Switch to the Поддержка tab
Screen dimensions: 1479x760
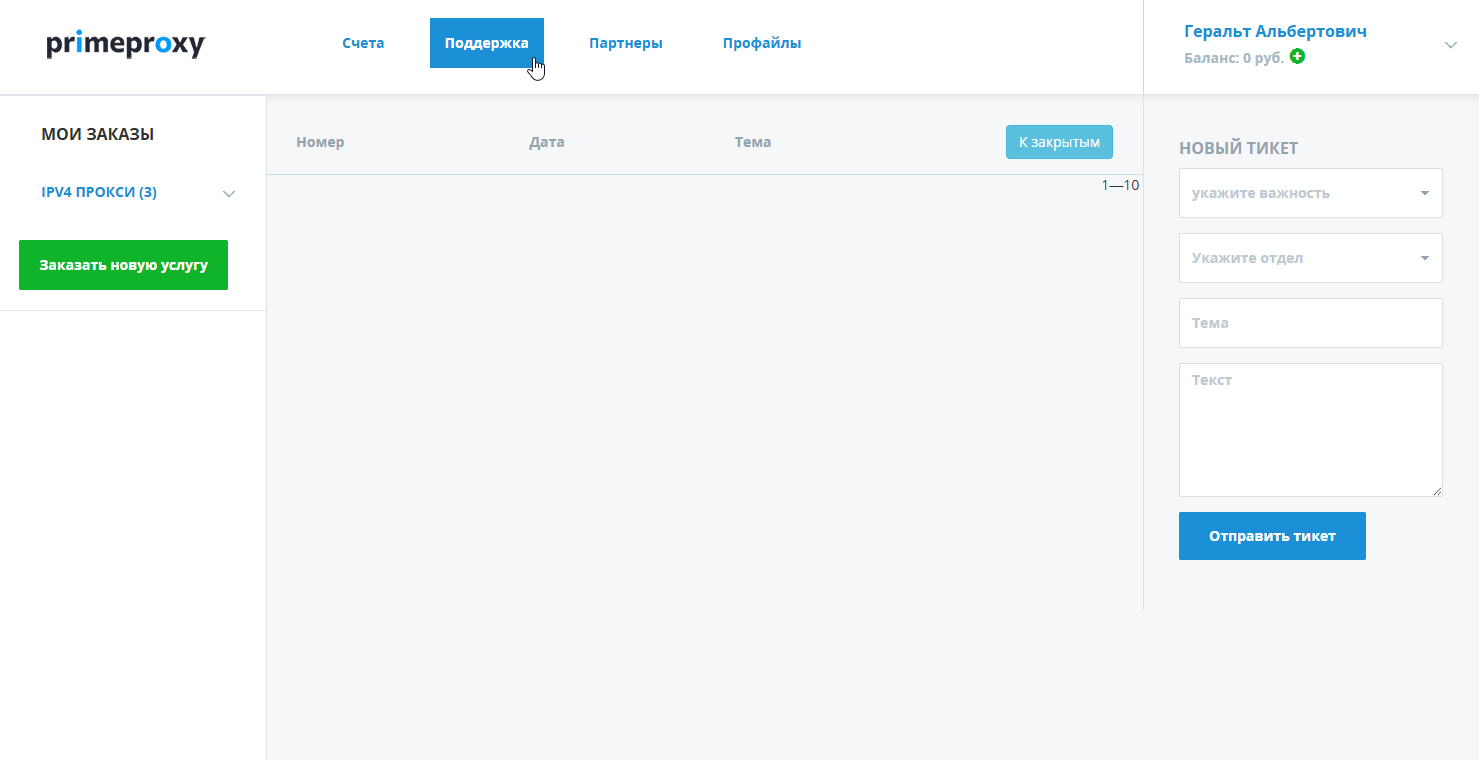coord(487,43)
